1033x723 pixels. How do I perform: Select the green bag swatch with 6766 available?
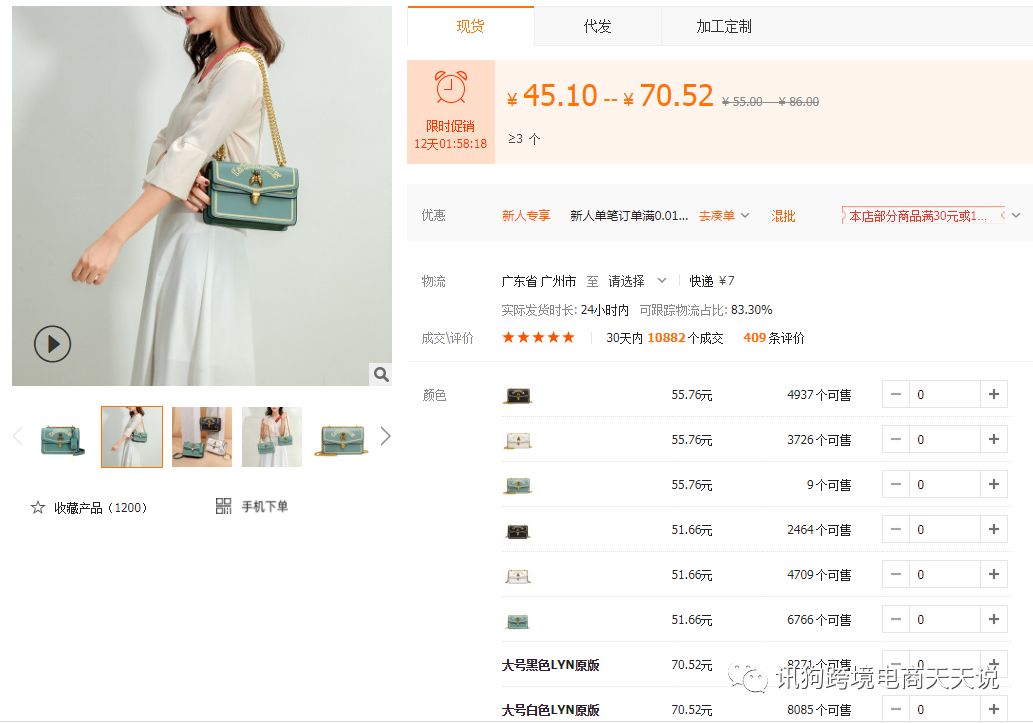(x=518, y=621)
